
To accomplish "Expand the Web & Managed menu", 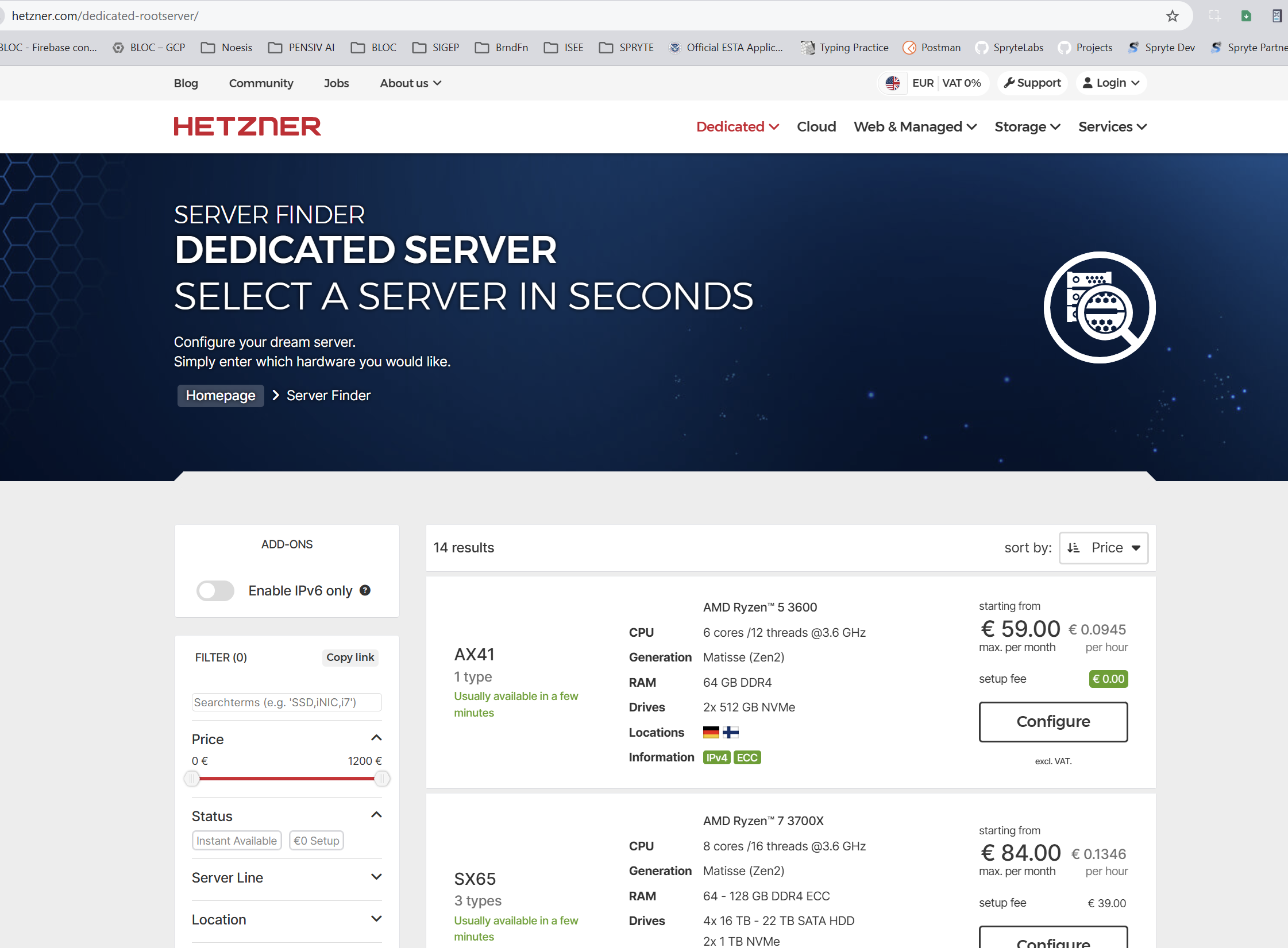I will 915,127.
